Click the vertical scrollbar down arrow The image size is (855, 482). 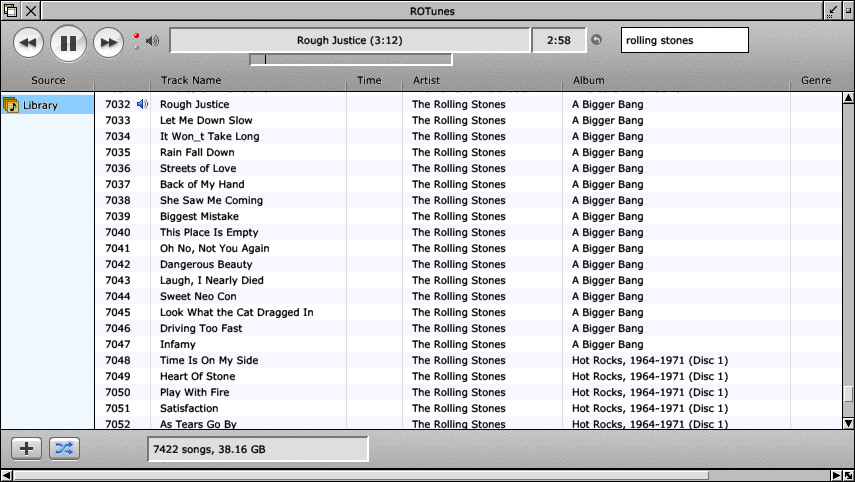[x=848, y=423]
